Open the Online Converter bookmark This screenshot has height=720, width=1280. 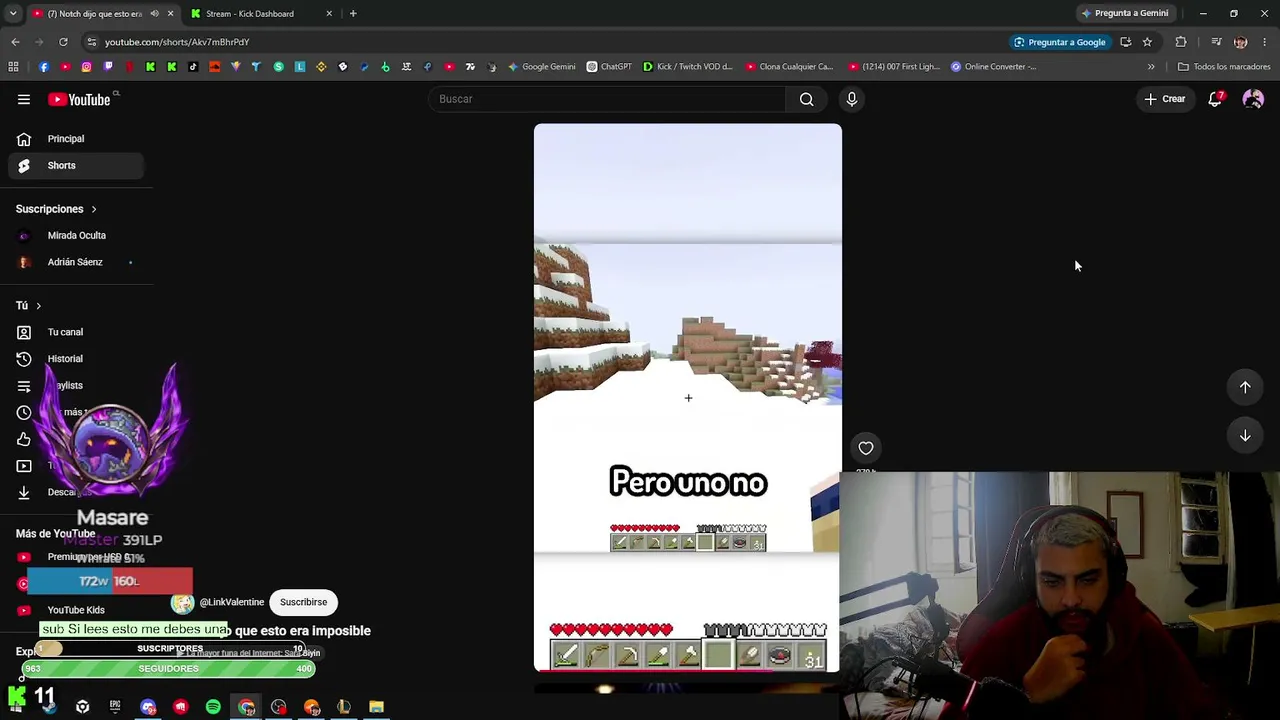tap(994, 67)
